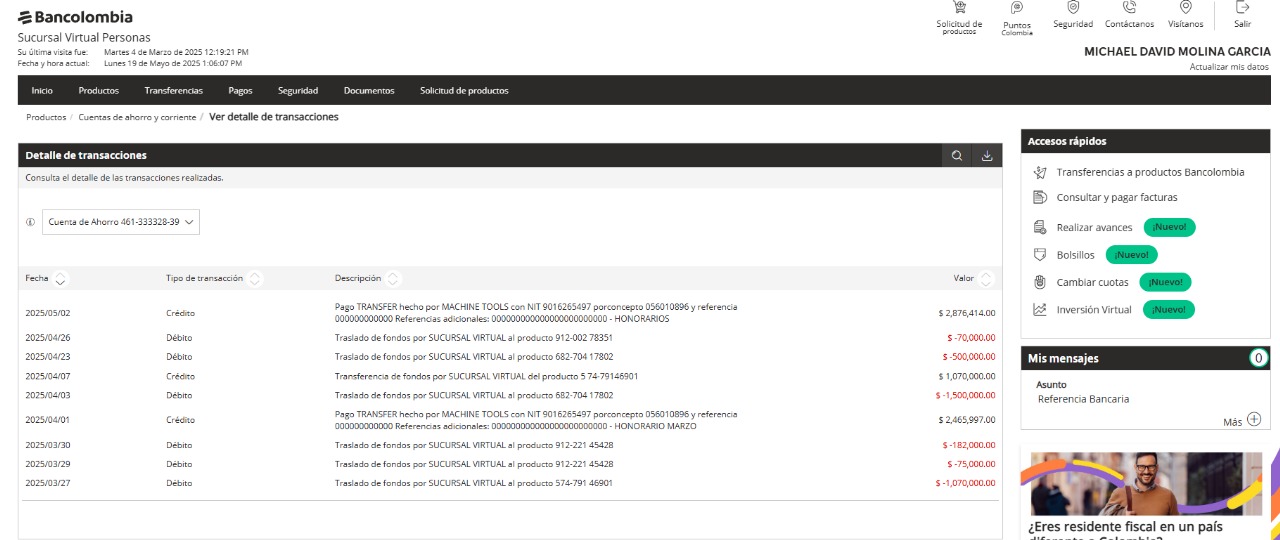Screen dimensions: 1280x540
Task: Click the Contáctanos phone icon
Action: click(1129, 7)
